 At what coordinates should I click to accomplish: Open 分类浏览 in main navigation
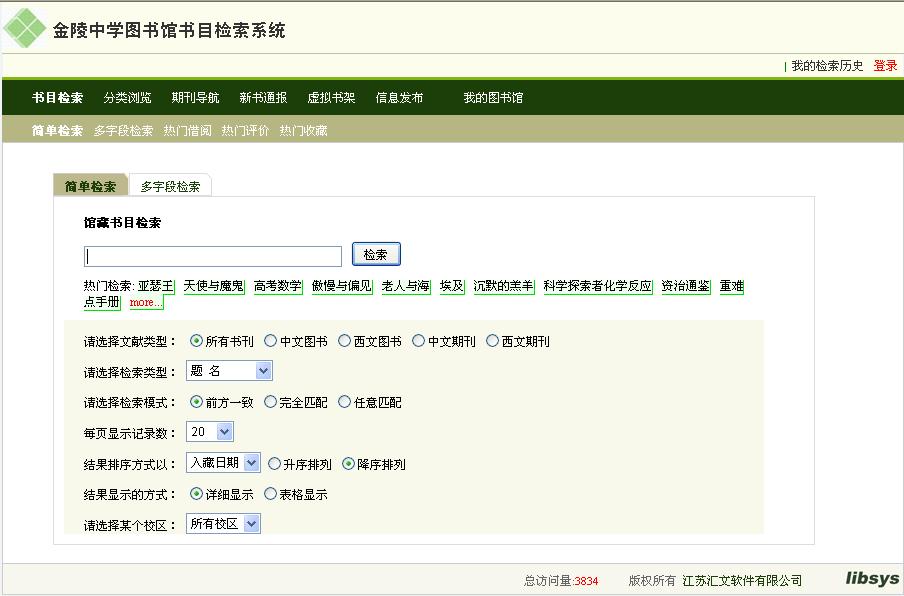[127, 97]
